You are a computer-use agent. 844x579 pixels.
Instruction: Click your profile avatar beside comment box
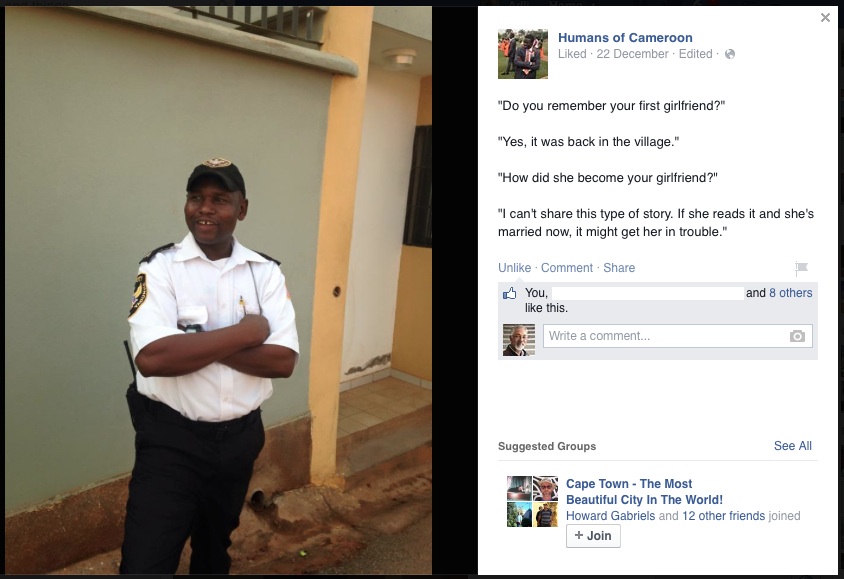(x=519, y=340)
